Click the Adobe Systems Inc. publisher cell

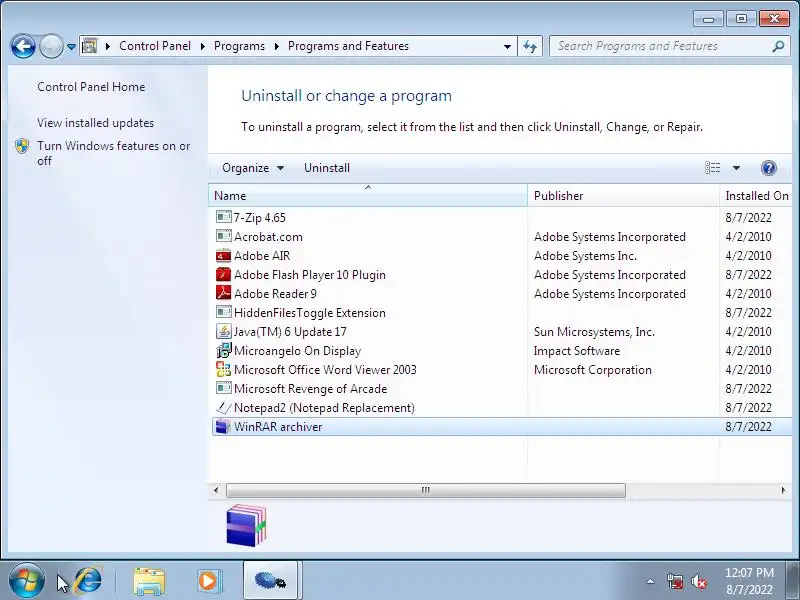585,255
